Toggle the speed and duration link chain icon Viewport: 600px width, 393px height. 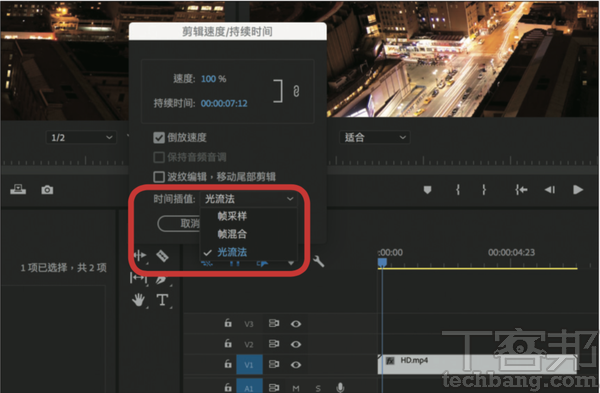[x=296, y=91]
